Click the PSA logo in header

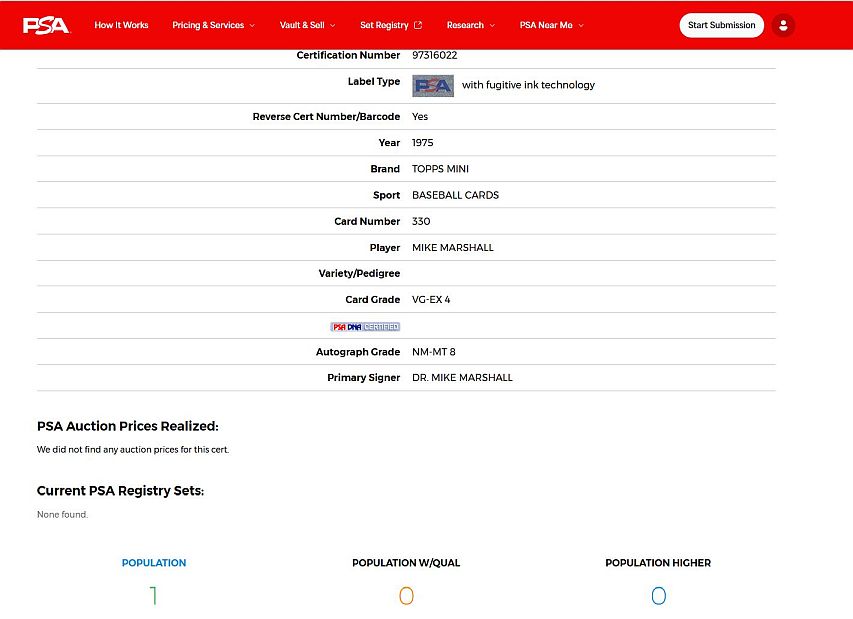coord(46,25)
